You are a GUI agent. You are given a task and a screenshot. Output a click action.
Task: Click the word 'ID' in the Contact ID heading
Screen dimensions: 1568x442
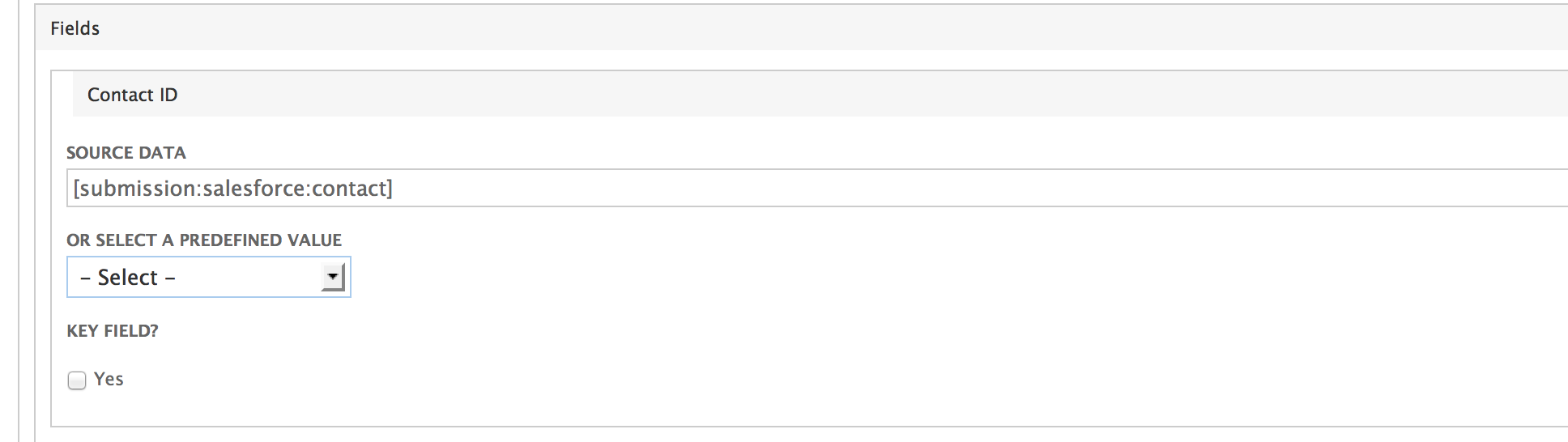[x=168, y=96]
